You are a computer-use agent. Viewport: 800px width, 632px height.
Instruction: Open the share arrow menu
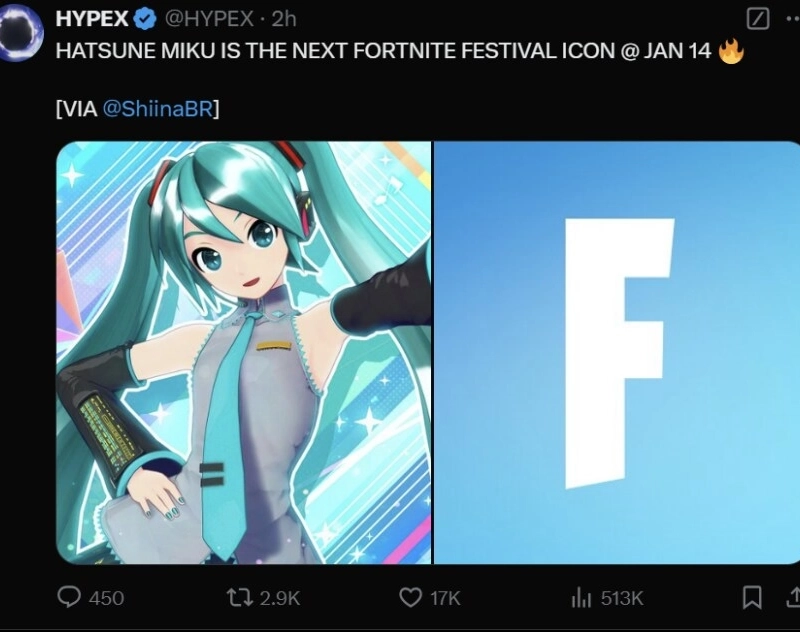(791, 597)
